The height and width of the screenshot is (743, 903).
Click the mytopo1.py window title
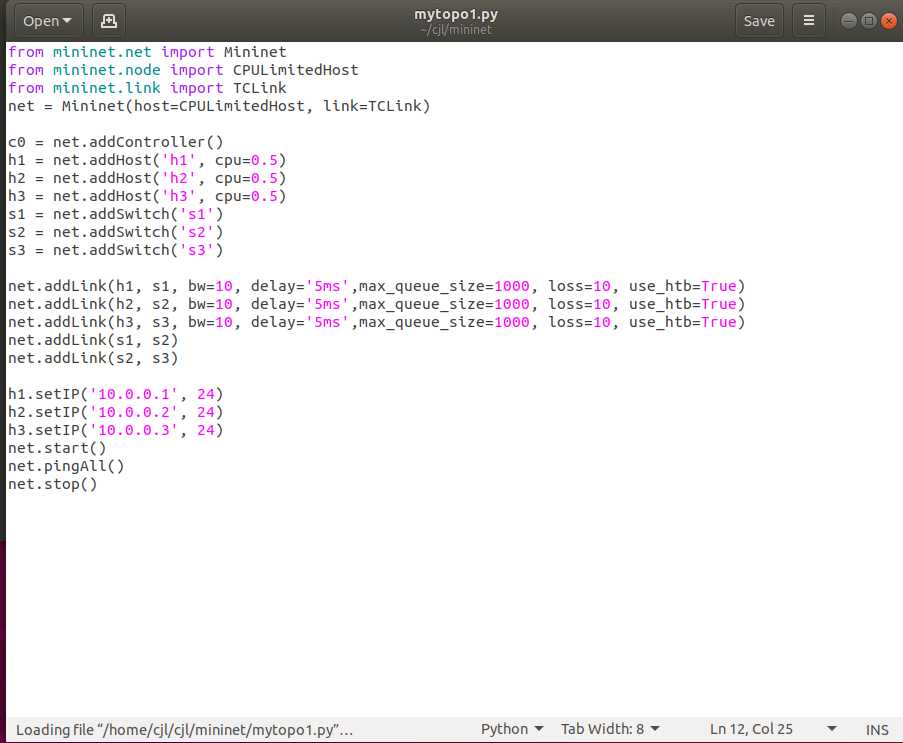click(x=456, y=14)
